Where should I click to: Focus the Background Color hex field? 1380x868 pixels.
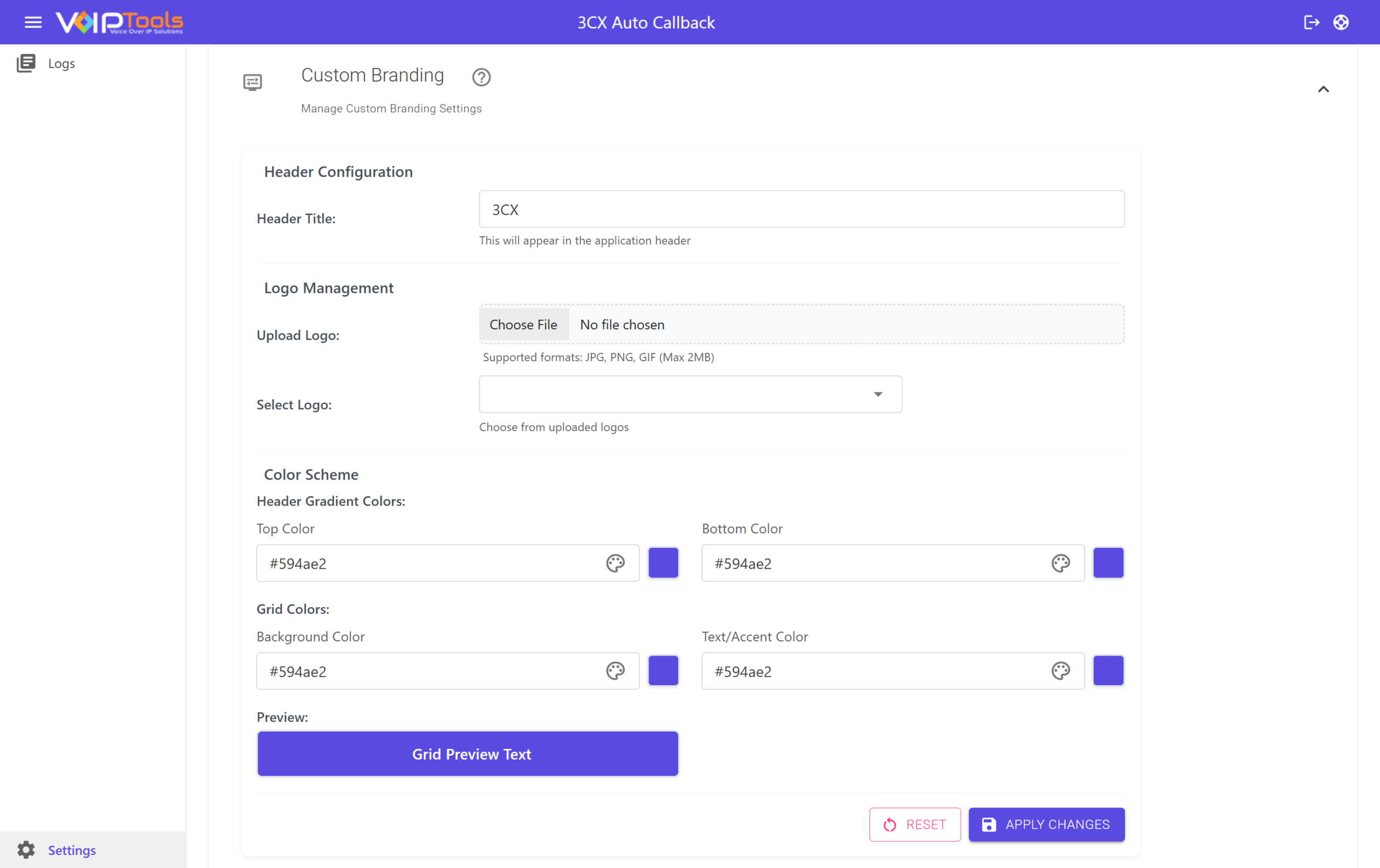[447, 671]
